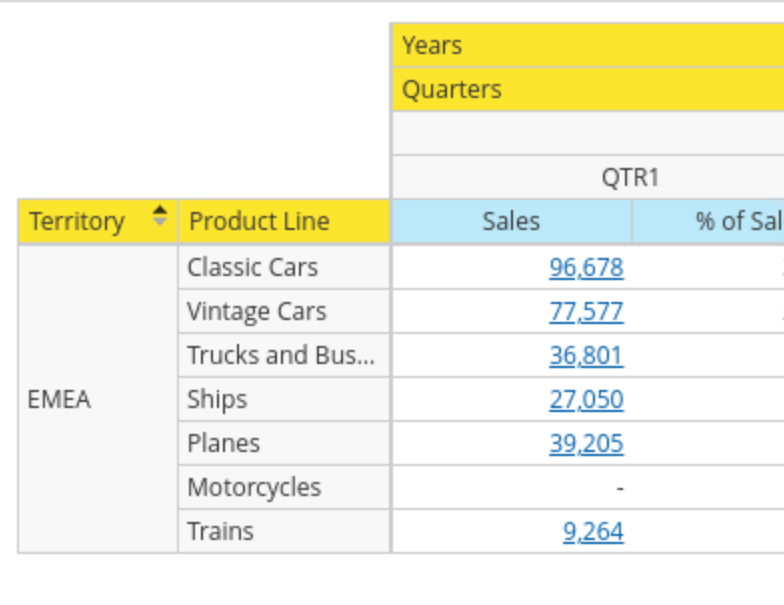Screen dimensions: 784x605
Task: Select the Vintage Cars row label
Action: (256, 312)
